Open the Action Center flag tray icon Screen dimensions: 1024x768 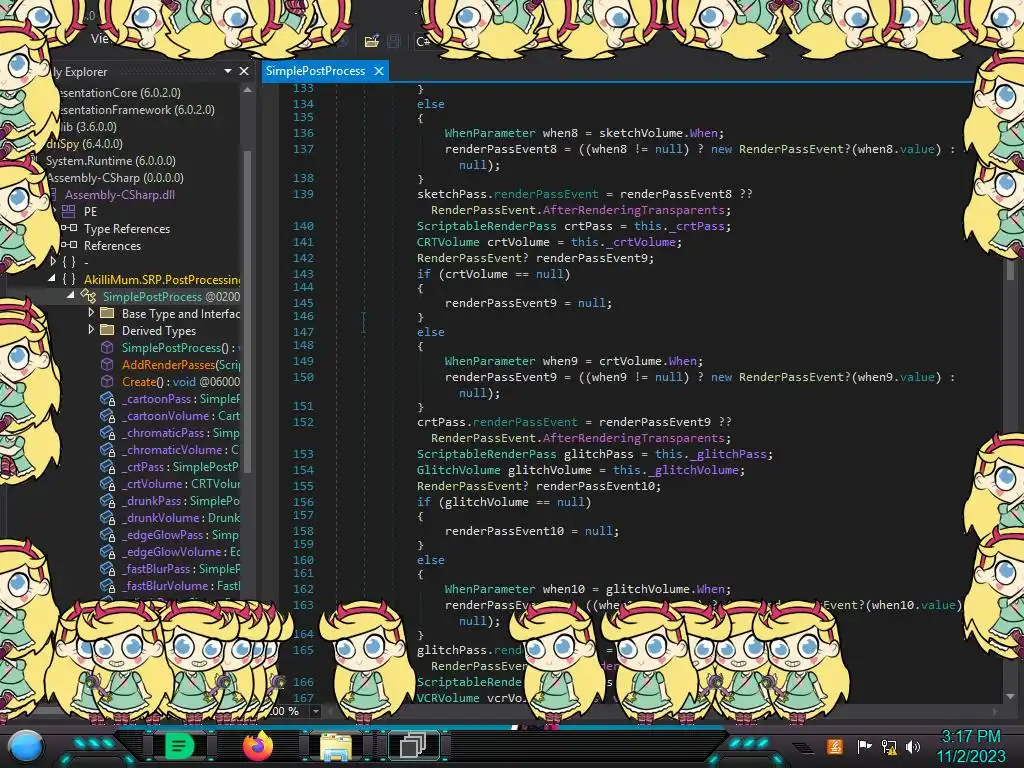(x=864, y=746)
